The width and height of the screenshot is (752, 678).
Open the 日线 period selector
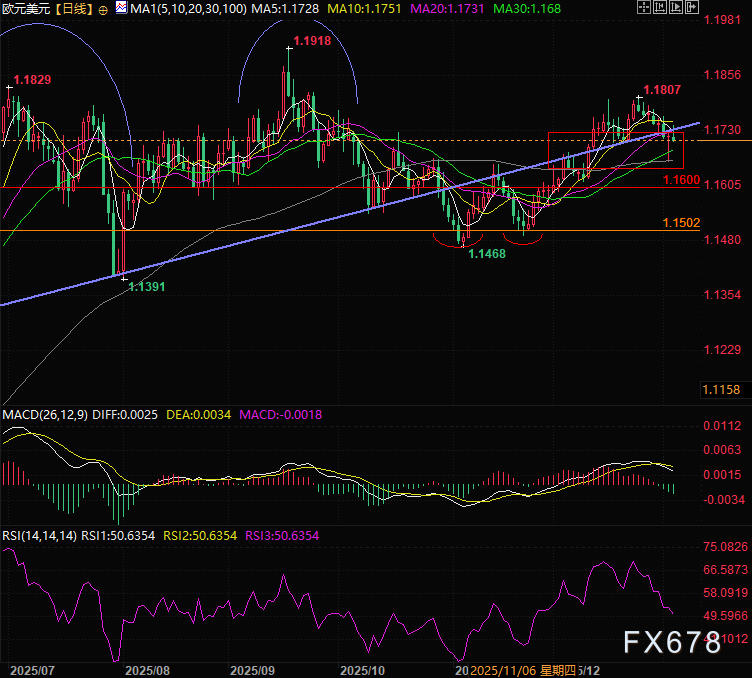pos(74,9)
